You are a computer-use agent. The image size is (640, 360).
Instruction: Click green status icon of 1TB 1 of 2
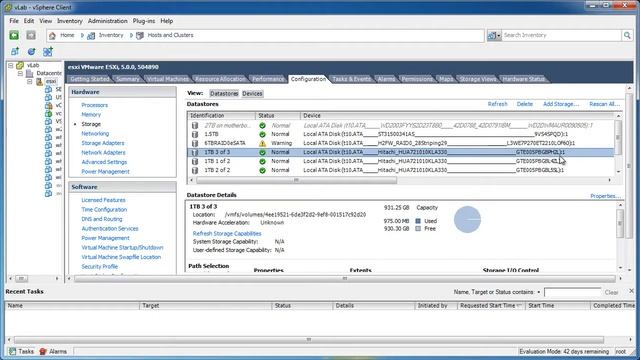[262, 161]
